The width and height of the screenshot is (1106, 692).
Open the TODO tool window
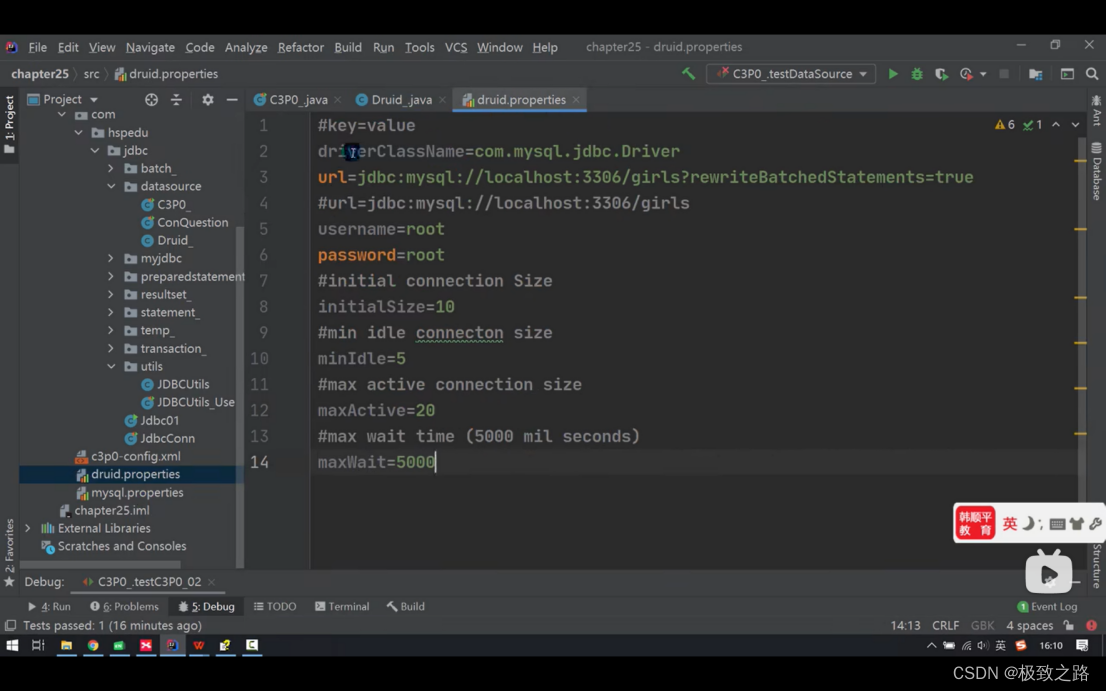[275, 607]
